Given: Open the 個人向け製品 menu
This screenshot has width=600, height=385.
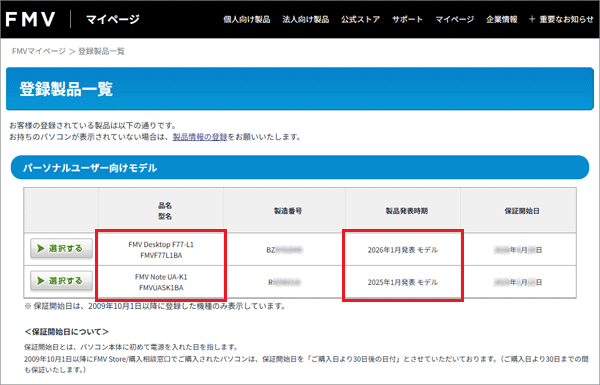Looking at the screenshot, I should [x=247, y=19].
